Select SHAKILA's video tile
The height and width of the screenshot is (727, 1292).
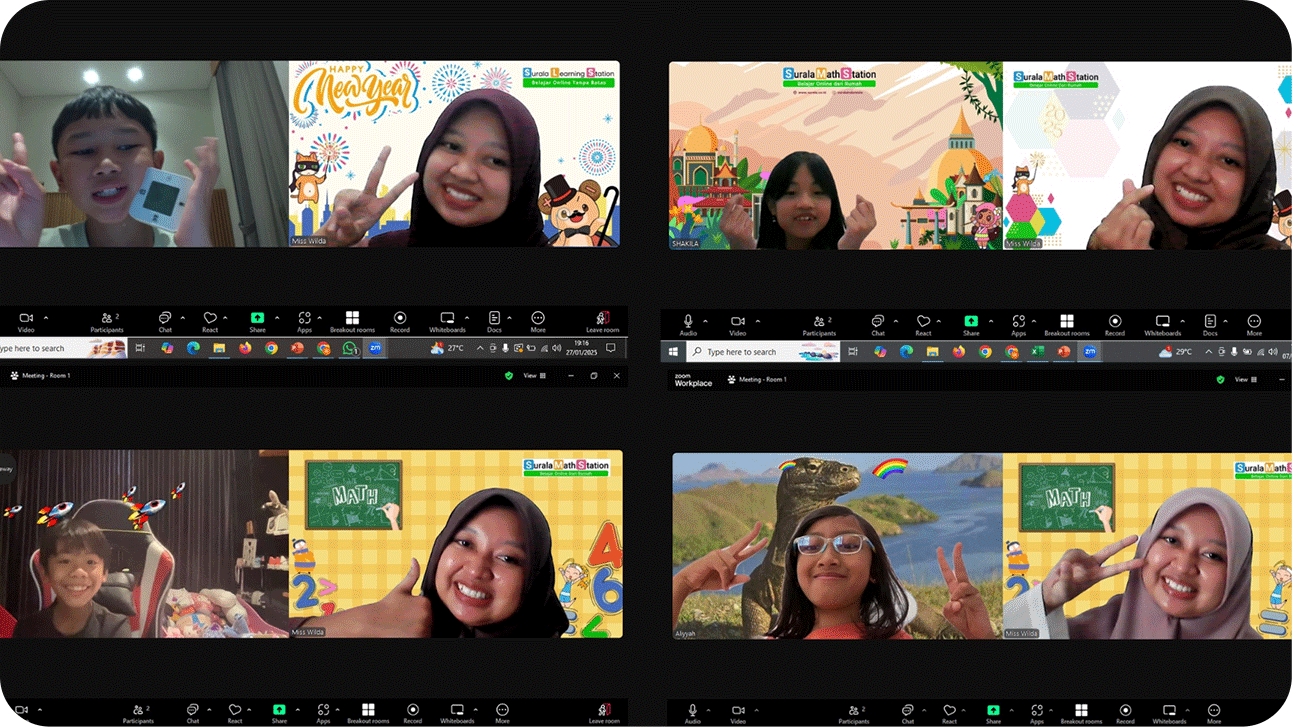[x=836, y=155]
